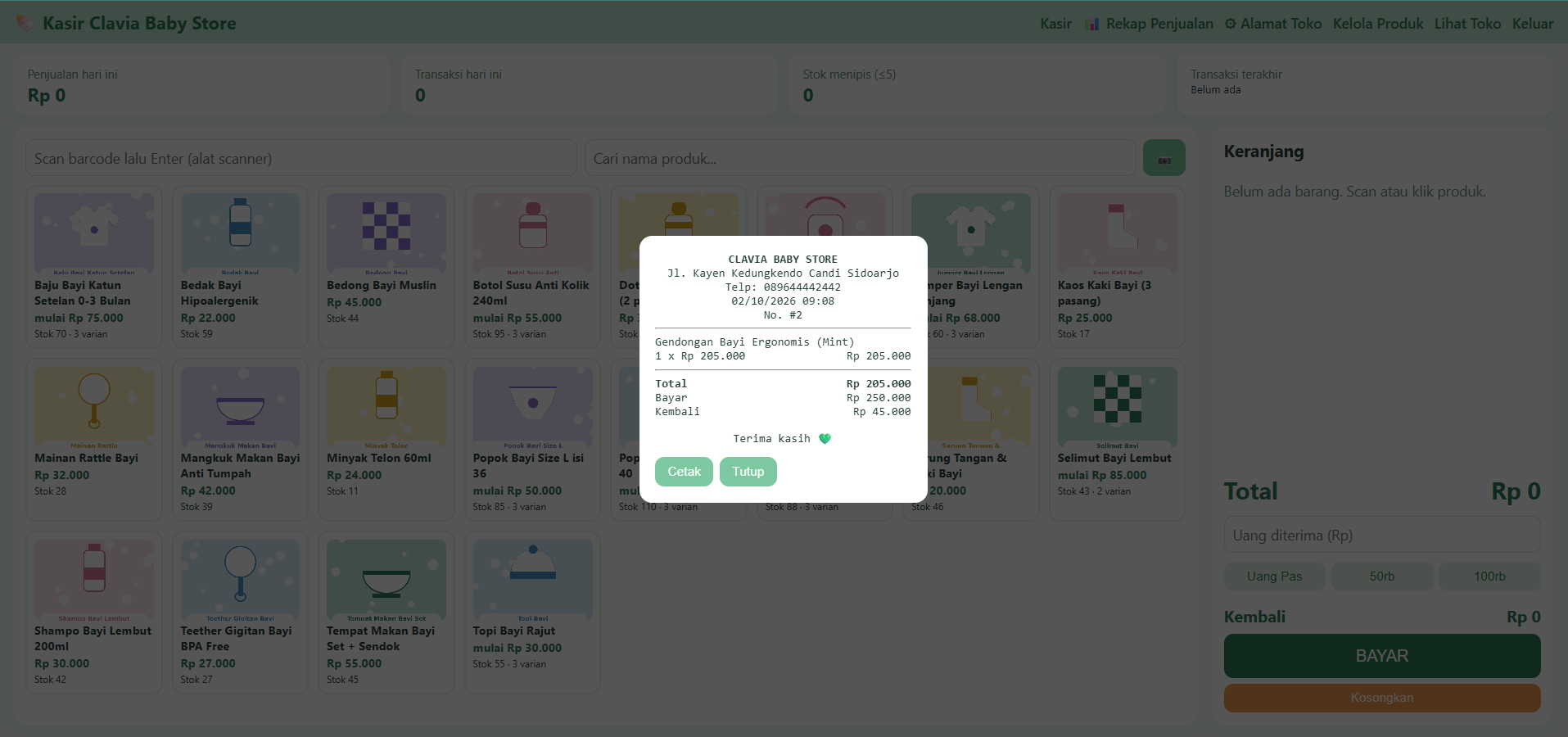Pick the Mangkuk Makan Bayi bowl image
This screenshot has height=737, width=1568.
coord(240,407)
